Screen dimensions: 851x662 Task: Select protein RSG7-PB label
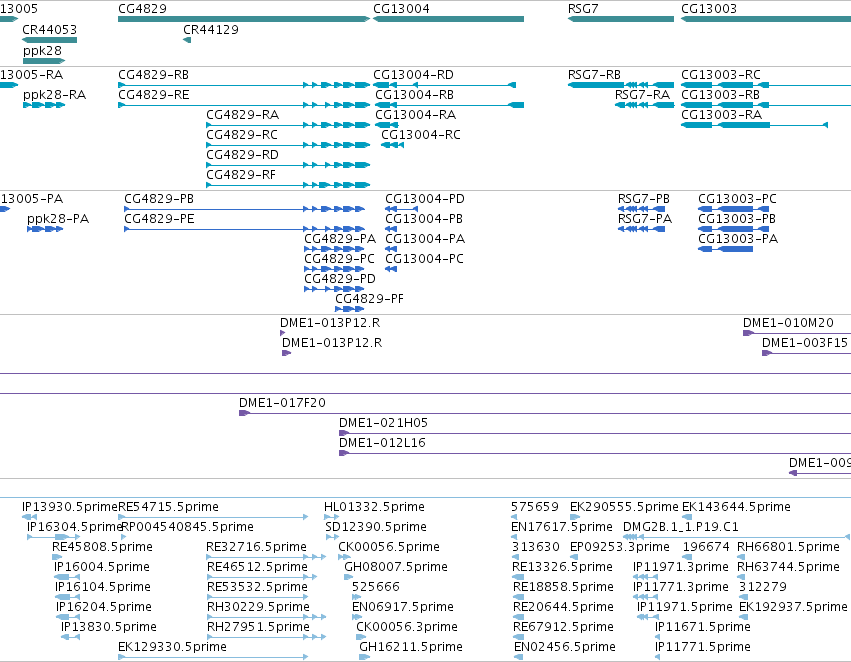(x=644, y=199)
